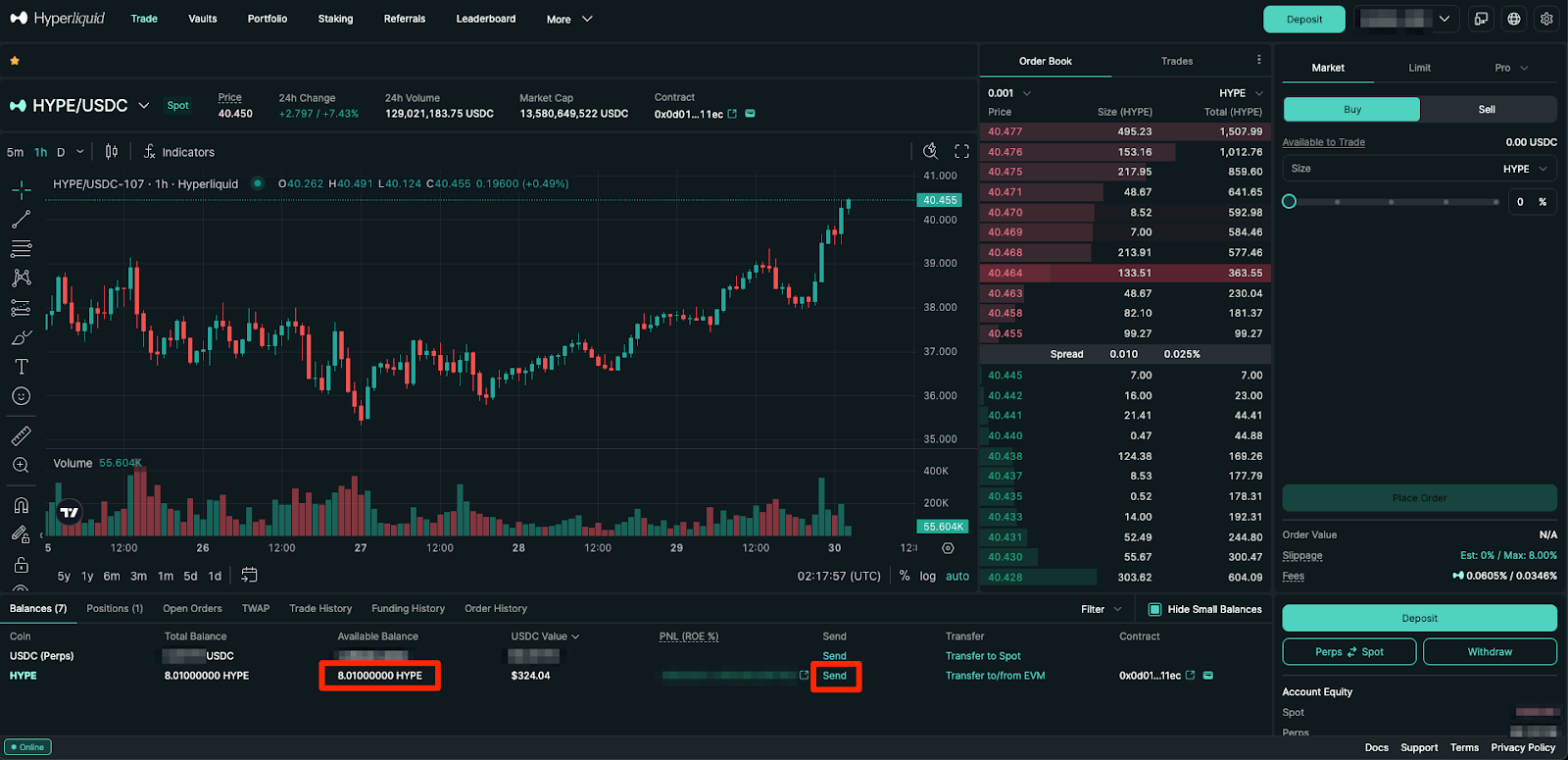This screenshot has width=1568, height=760.
Task: Toggle auto scale on chart
Action: pos(957,576)
